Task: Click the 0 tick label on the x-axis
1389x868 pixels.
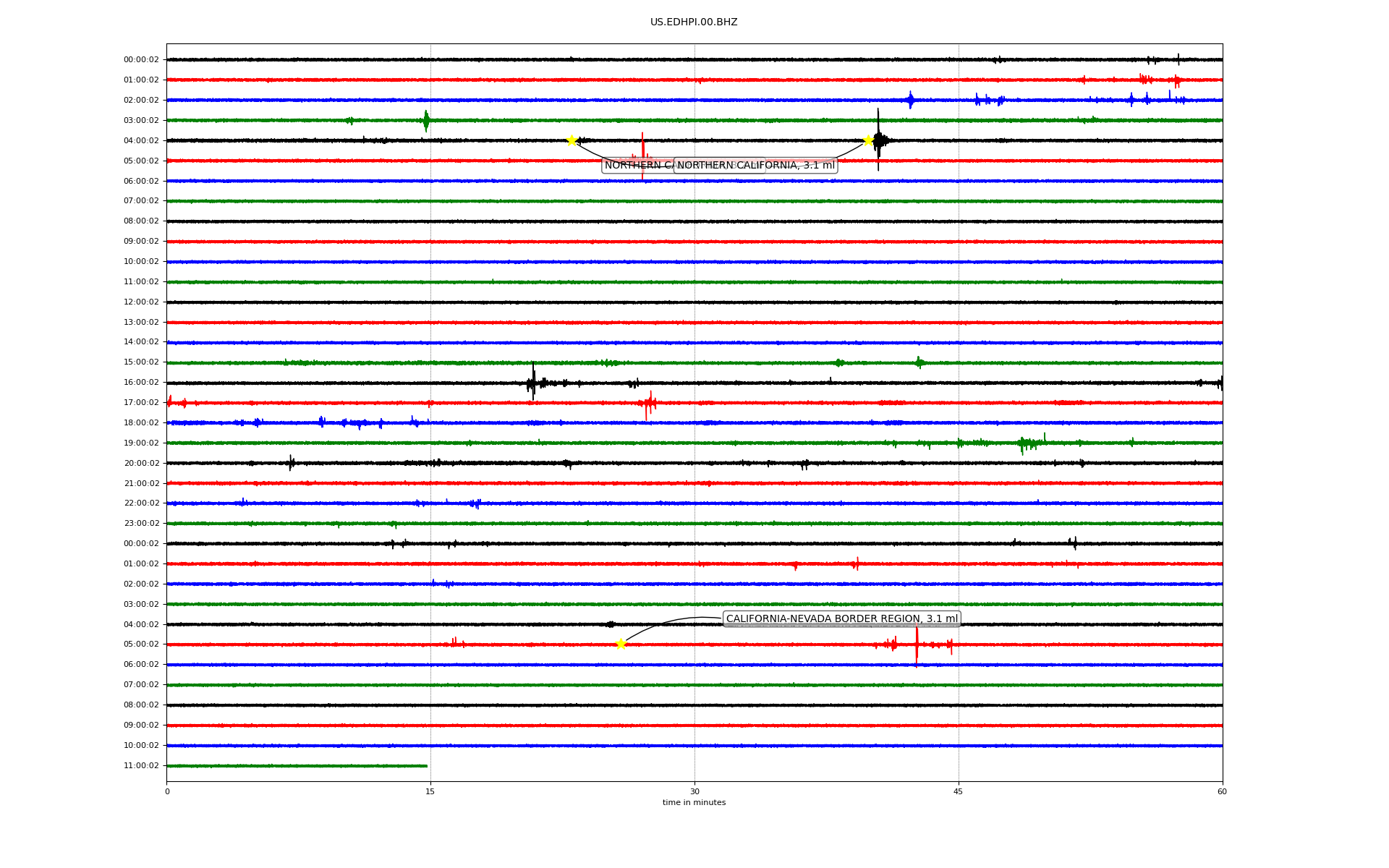Action: [x=167, y=791]
